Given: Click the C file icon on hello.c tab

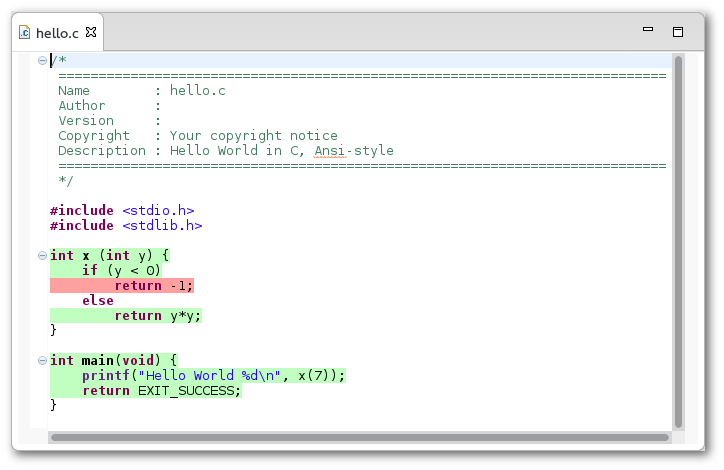Looking at the screenshot, I should click(24, 33).
